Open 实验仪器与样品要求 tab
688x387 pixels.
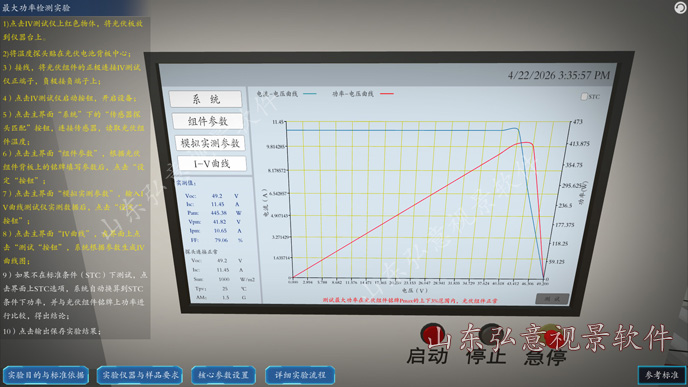pos(140,375)
